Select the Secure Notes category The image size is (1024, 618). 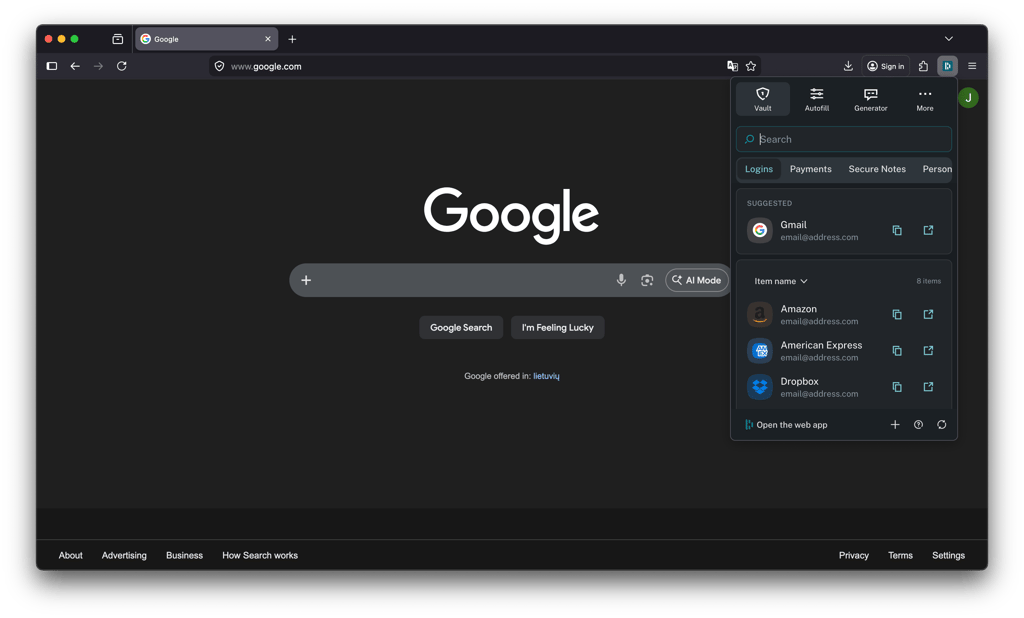(x=877, y=169)
